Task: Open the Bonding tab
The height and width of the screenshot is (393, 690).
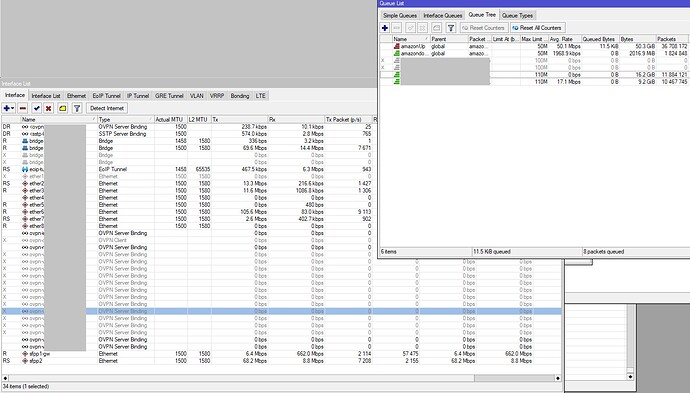Action: 239,96
